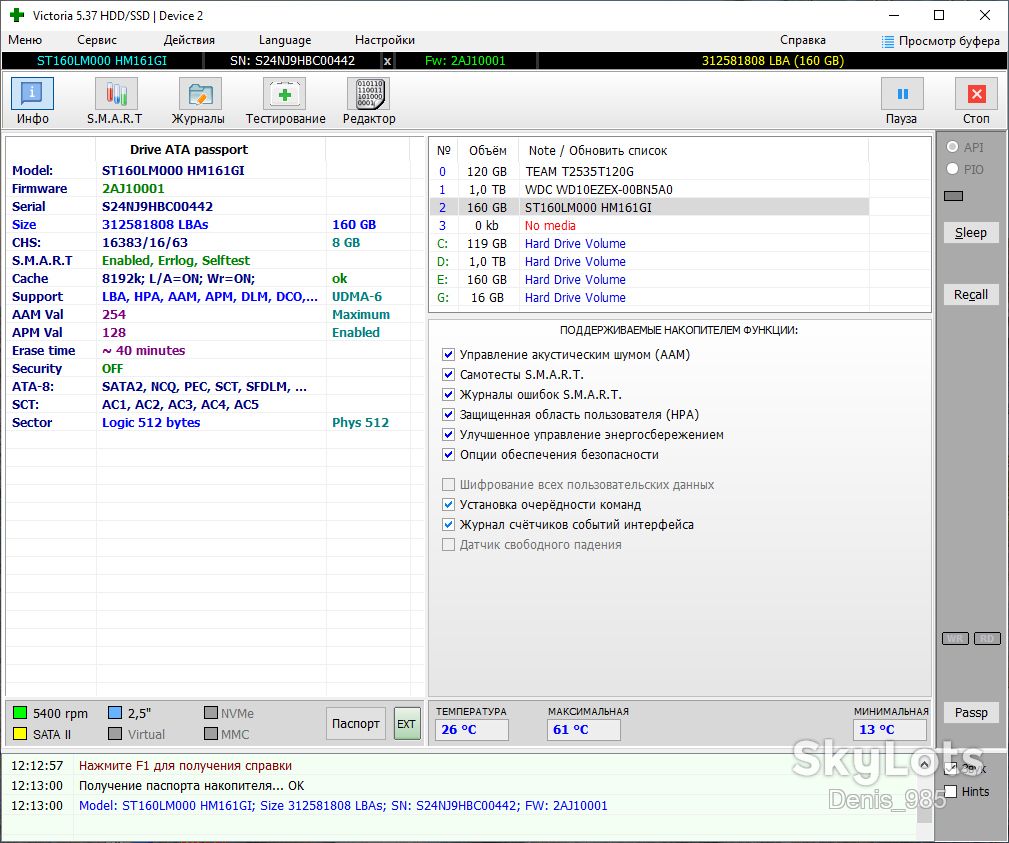Open the S.M.A.R.T toolbar icon
1009x843 pixels.
(116, 94)
